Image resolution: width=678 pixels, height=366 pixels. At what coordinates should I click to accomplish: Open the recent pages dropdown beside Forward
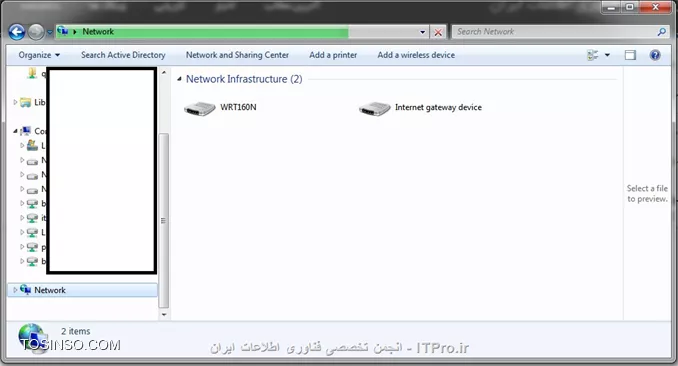(49, 32)
